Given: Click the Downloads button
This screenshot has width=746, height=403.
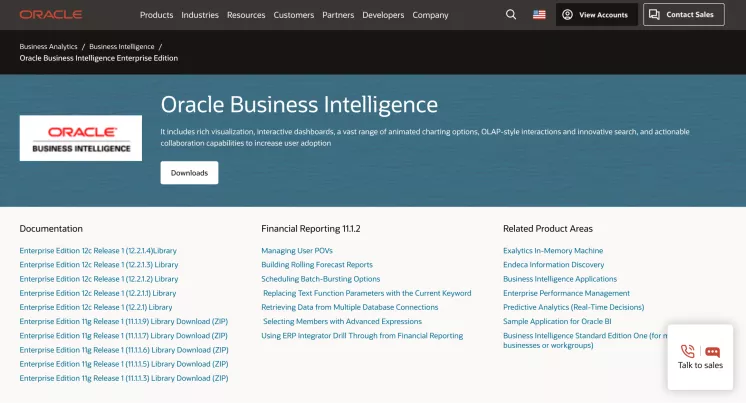Looking at the screenshot, I should point(189,173).
